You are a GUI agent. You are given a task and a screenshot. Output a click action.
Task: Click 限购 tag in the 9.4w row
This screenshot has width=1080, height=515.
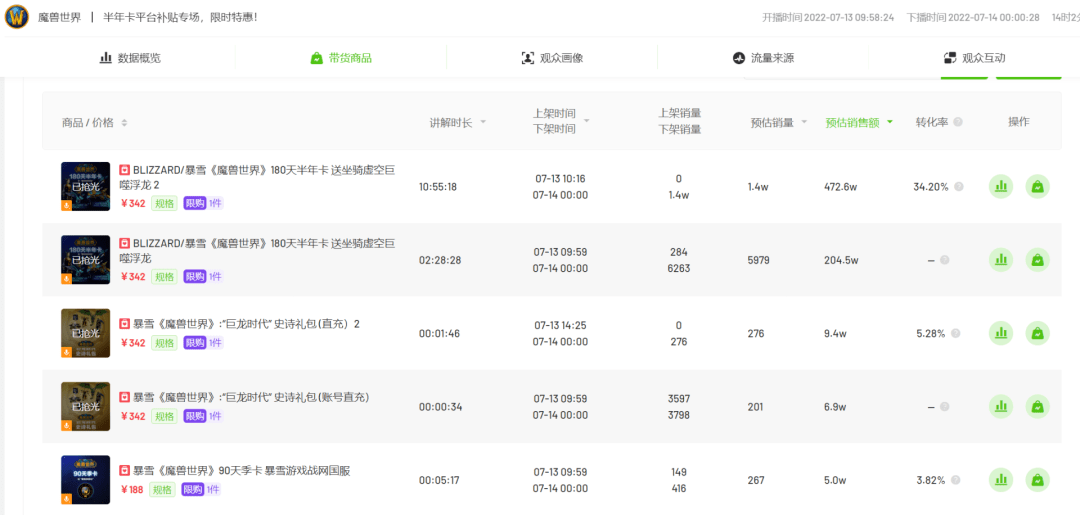point(194,343)
